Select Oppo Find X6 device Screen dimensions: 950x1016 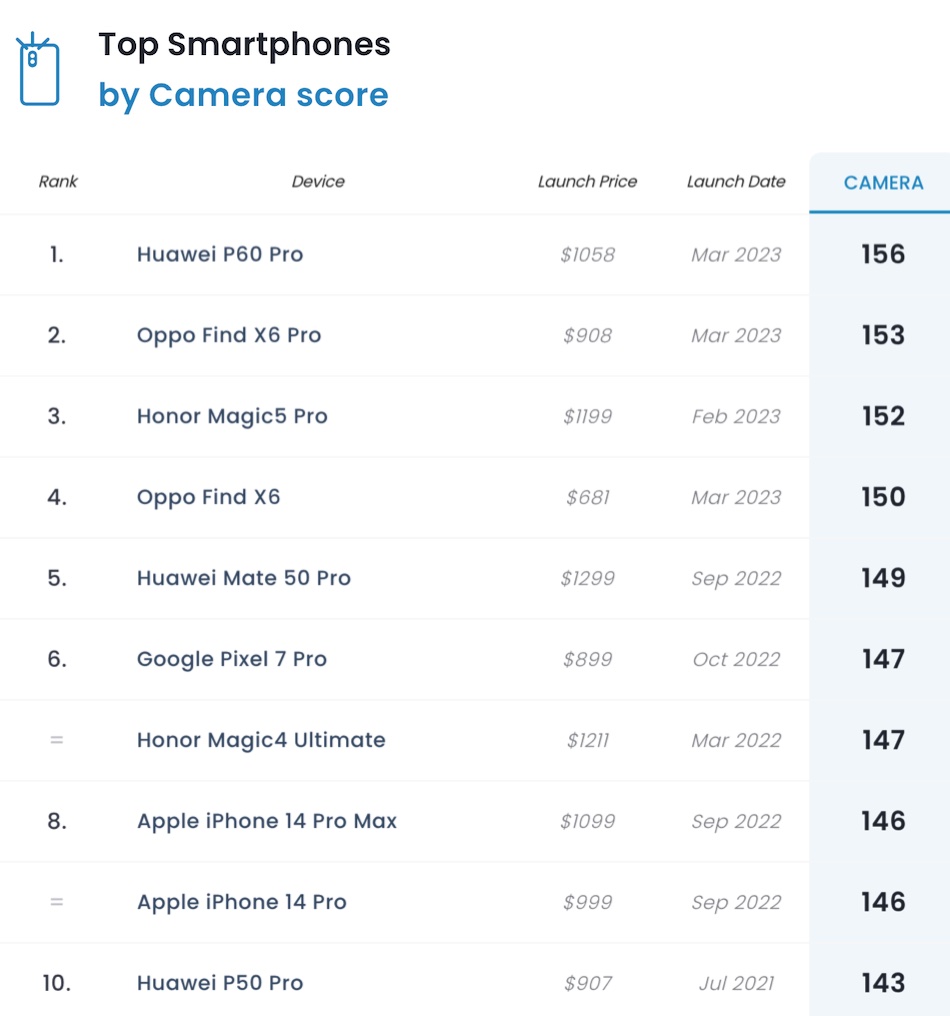point(208,497)
